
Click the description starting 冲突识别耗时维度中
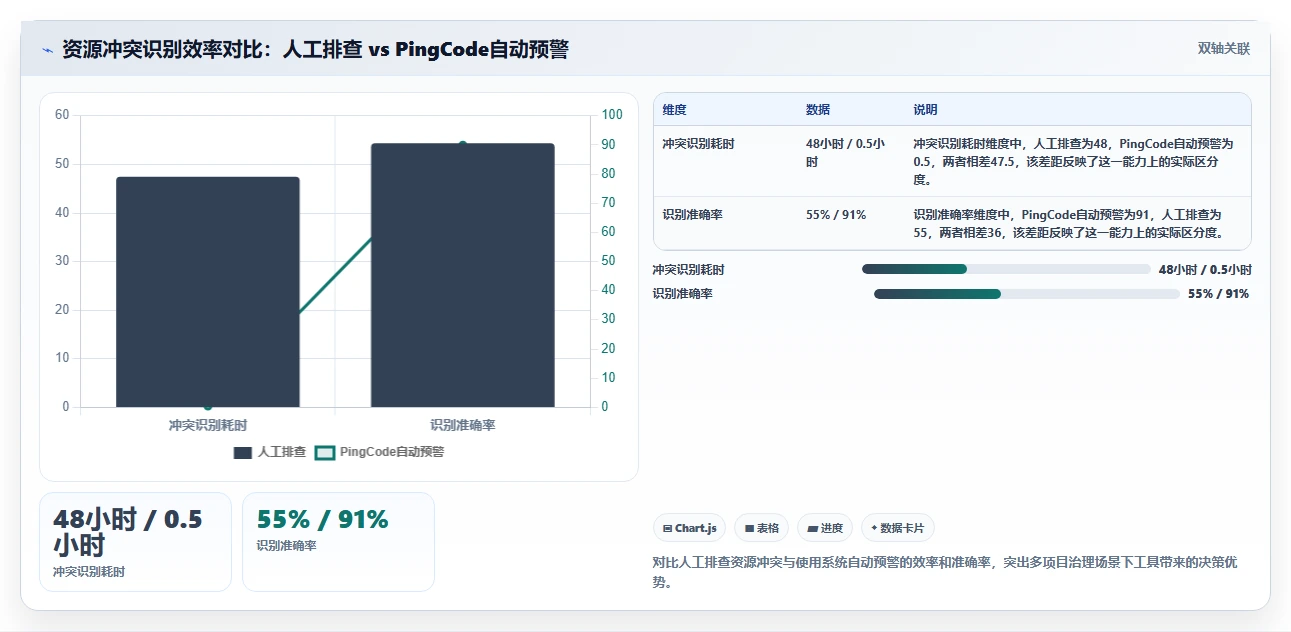click(1074, 162)
